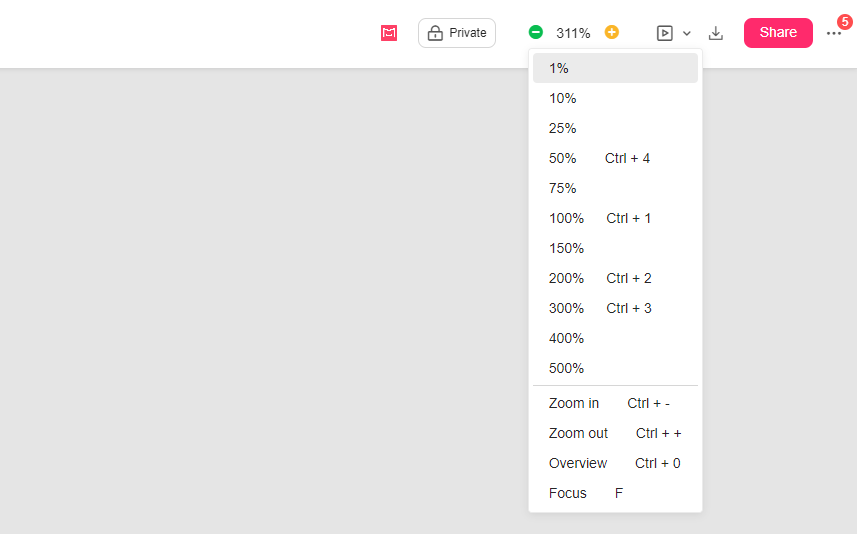This screenshot has width=857, height=534.
Task: Click the pink Share button
Action: (x=778, y=32)
